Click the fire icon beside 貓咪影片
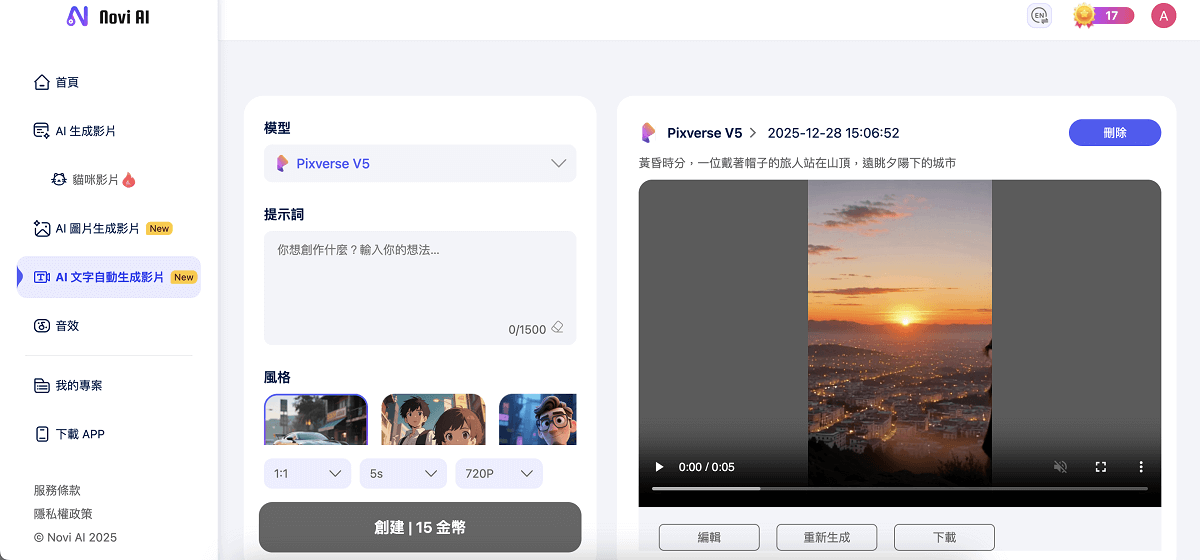Screen dimensions: 1200x560 tap(129, 180)
